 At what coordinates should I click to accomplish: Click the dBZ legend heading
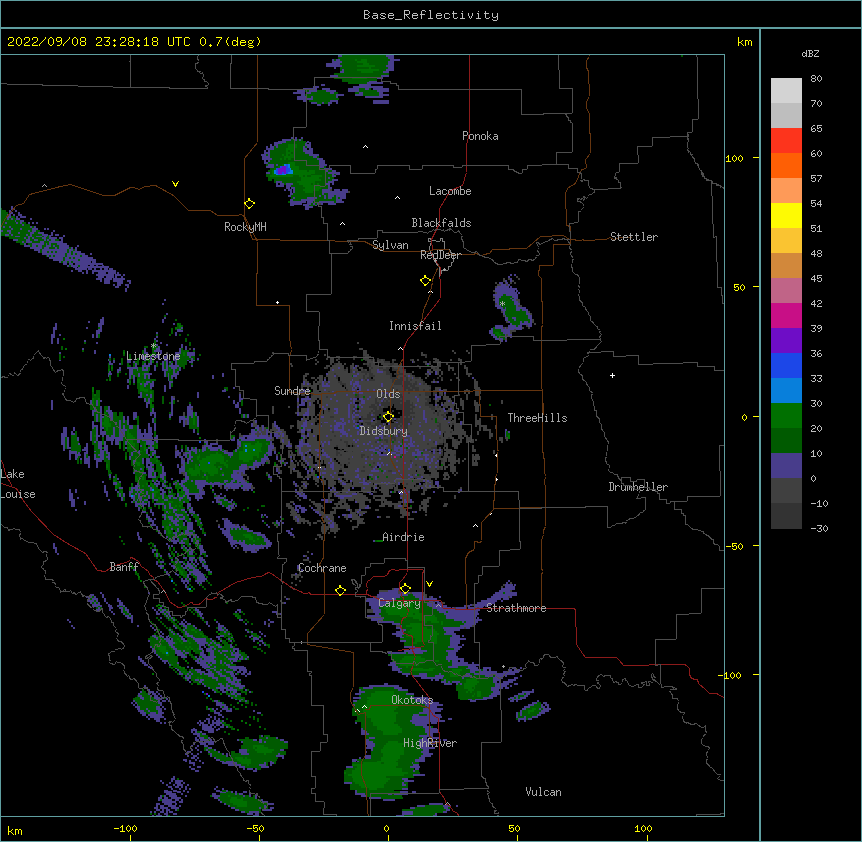point(810,54)
